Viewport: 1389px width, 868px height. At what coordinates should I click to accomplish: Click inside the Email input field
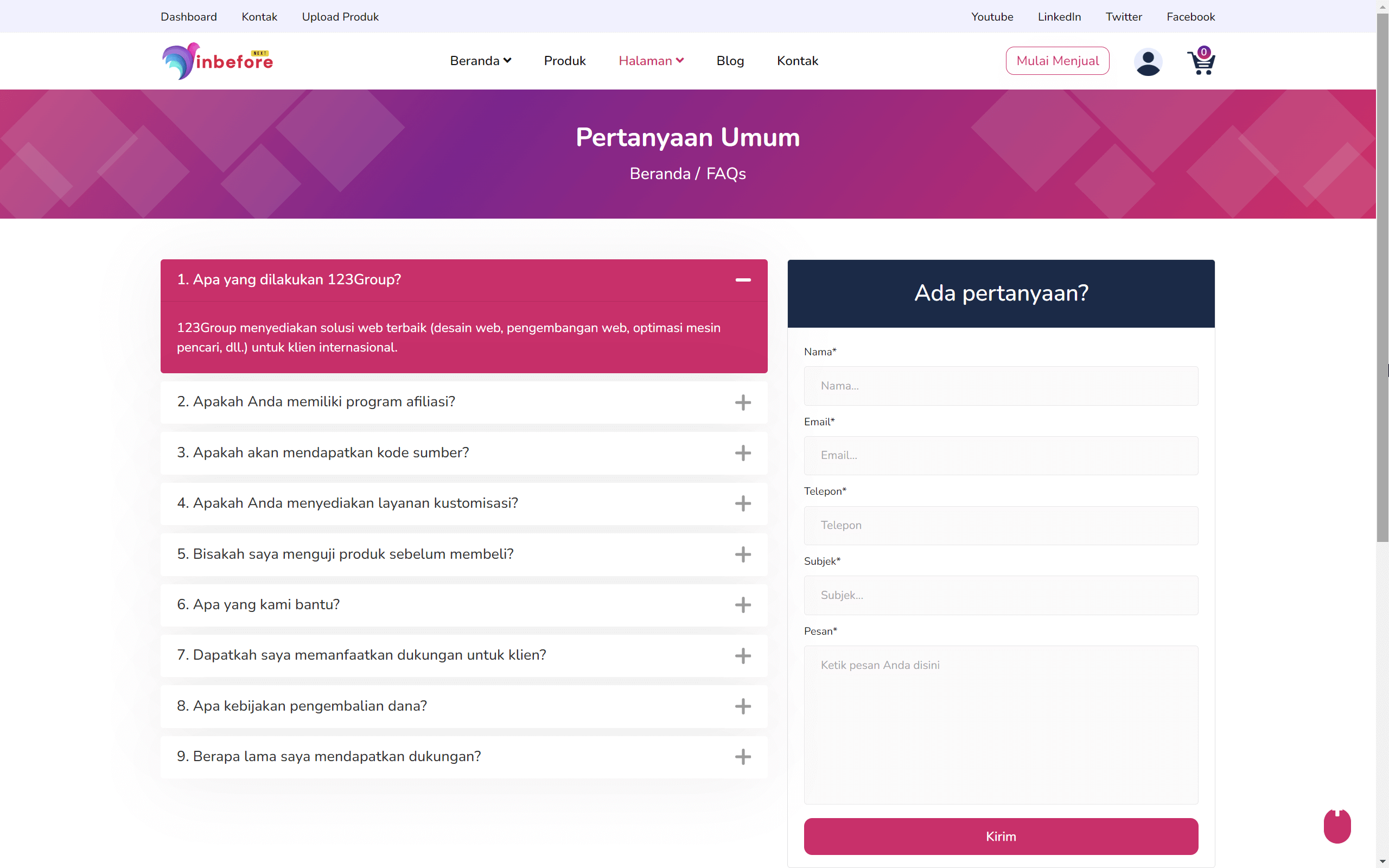(1000, 455)
